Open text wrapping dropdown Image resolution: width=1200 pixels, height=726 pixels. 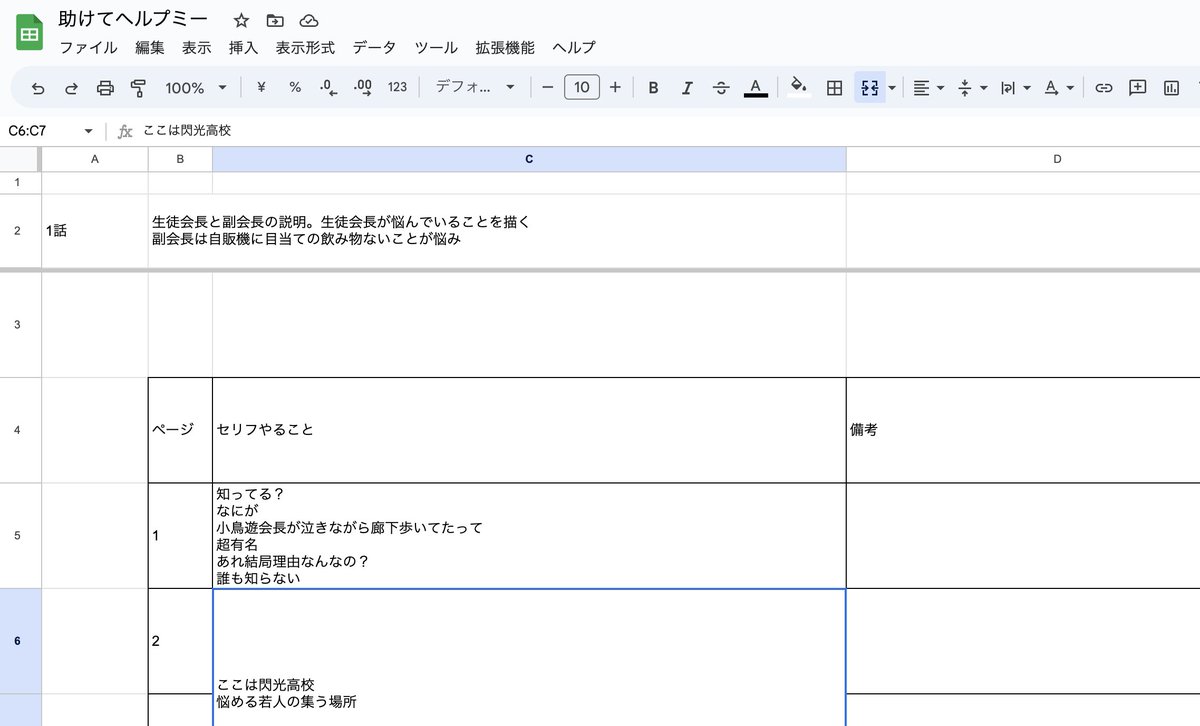point(1014,88)
